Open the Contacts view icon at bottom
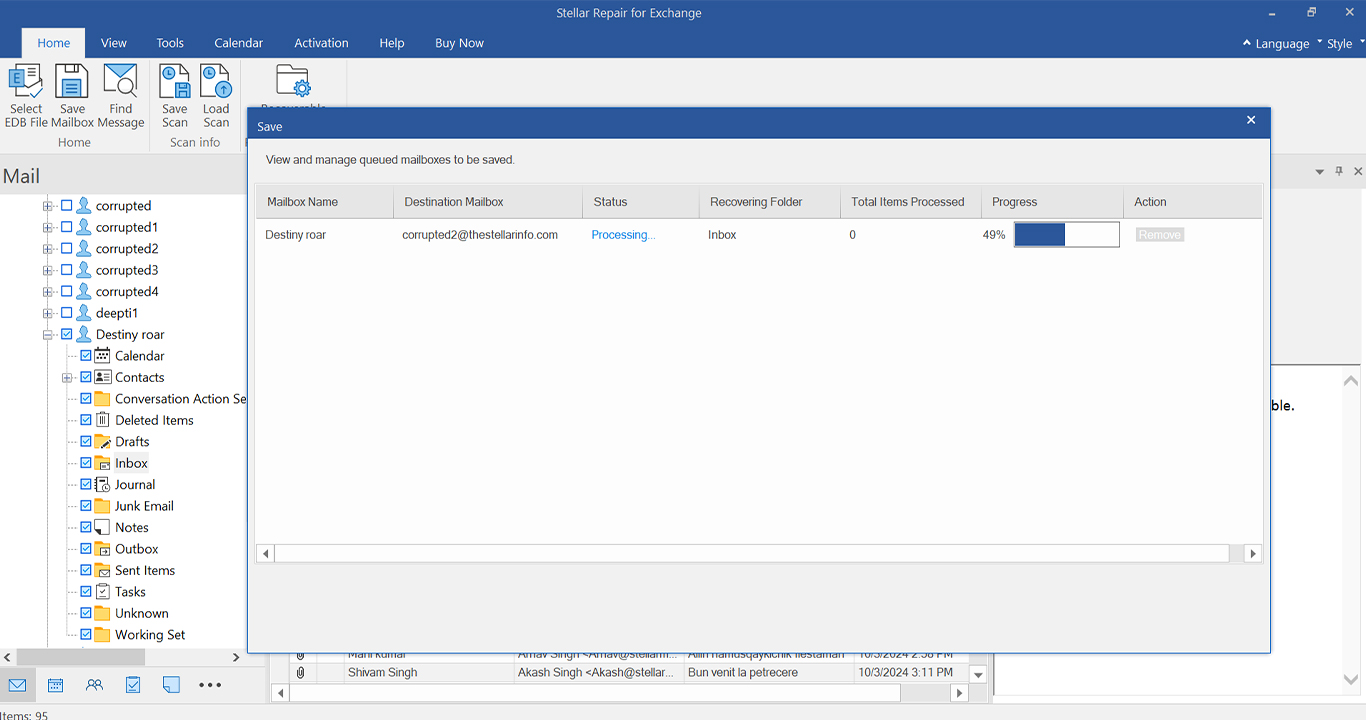Screen dimensions: 1366x720 pyautogui.click(x=94, y=685)
